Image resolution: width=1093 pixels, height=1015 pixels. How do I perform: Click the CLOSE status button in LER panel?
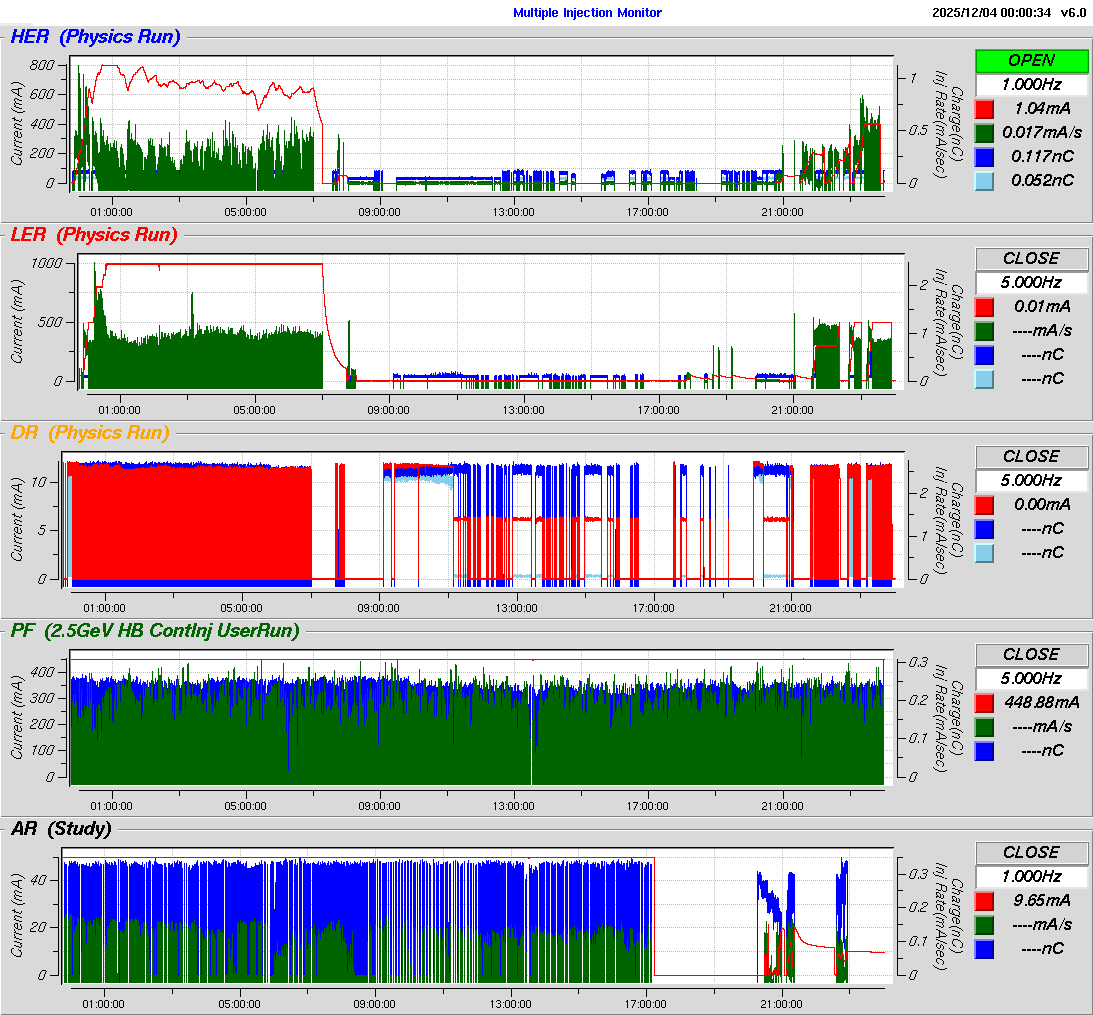pos(1031,259)
